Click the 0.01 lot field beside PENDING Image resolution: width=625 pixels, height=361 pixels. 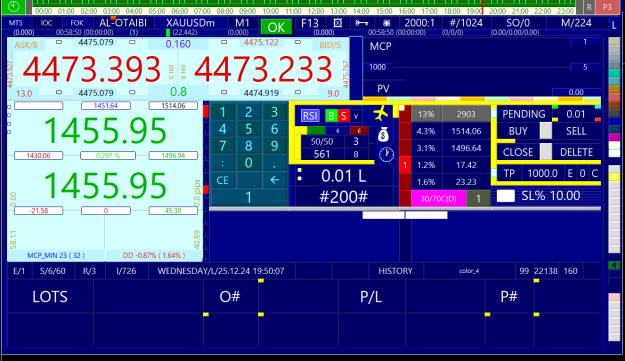pos(576,114)
